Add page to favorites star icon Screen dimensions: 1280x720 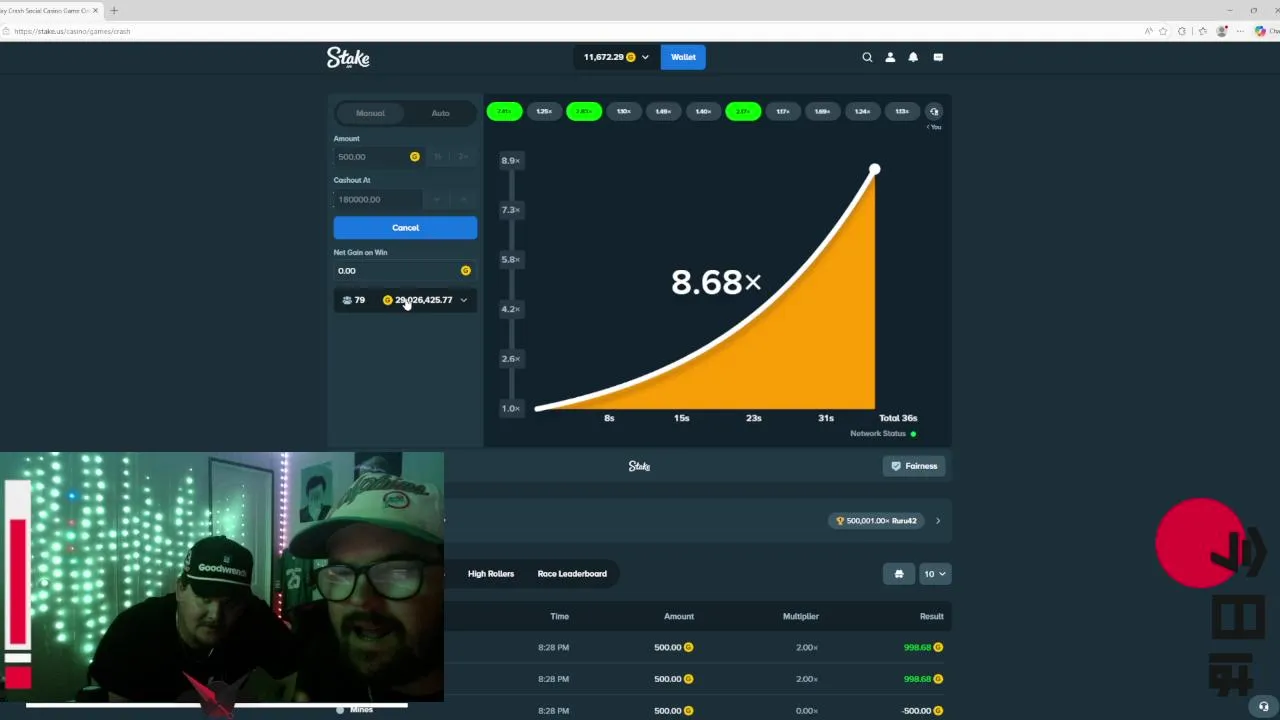click(x=1163, y=31)
